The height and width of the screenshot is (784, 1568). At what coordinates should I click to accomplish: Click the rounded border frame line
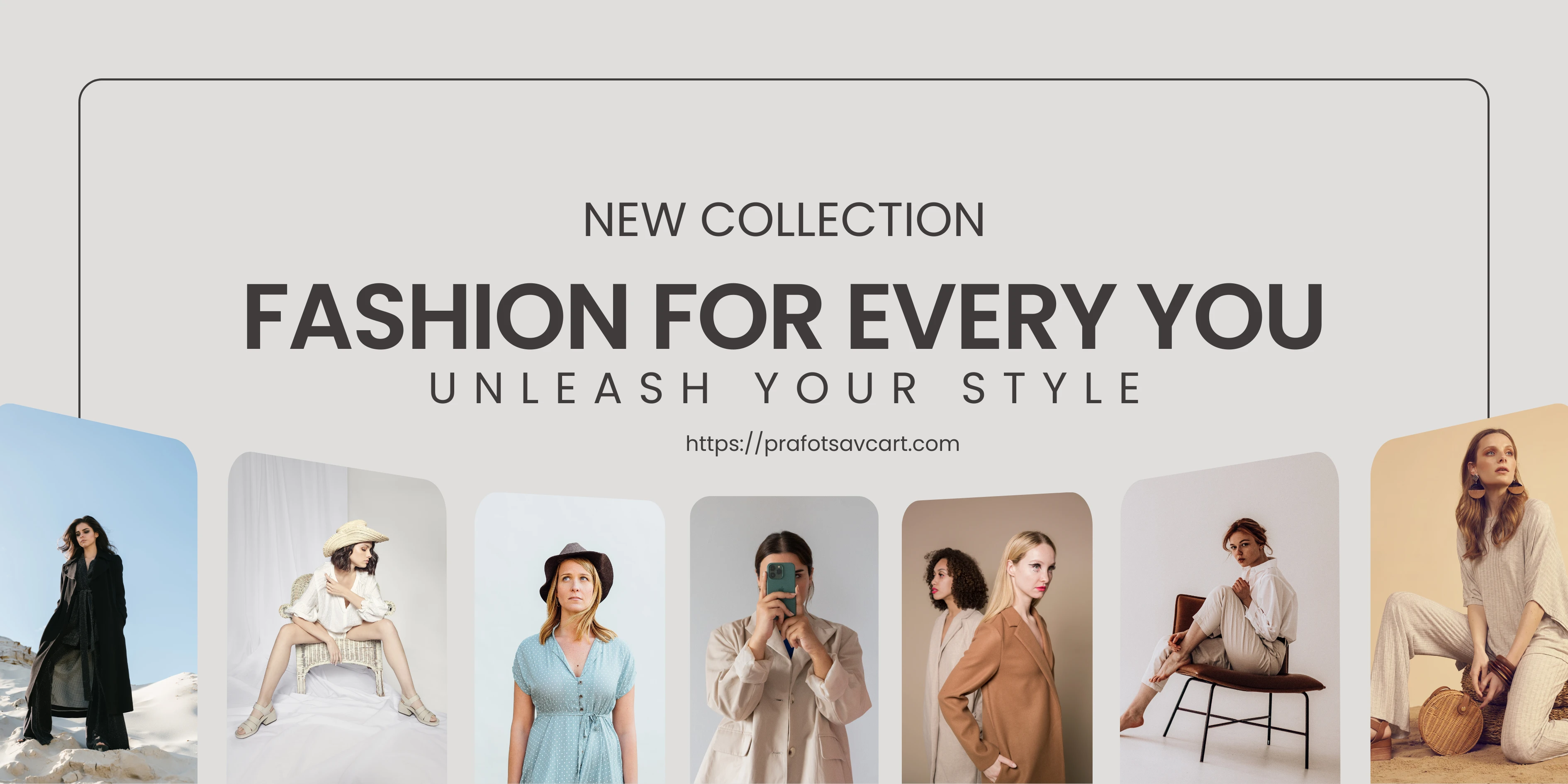pyautogui.click(x=784, y=79)
